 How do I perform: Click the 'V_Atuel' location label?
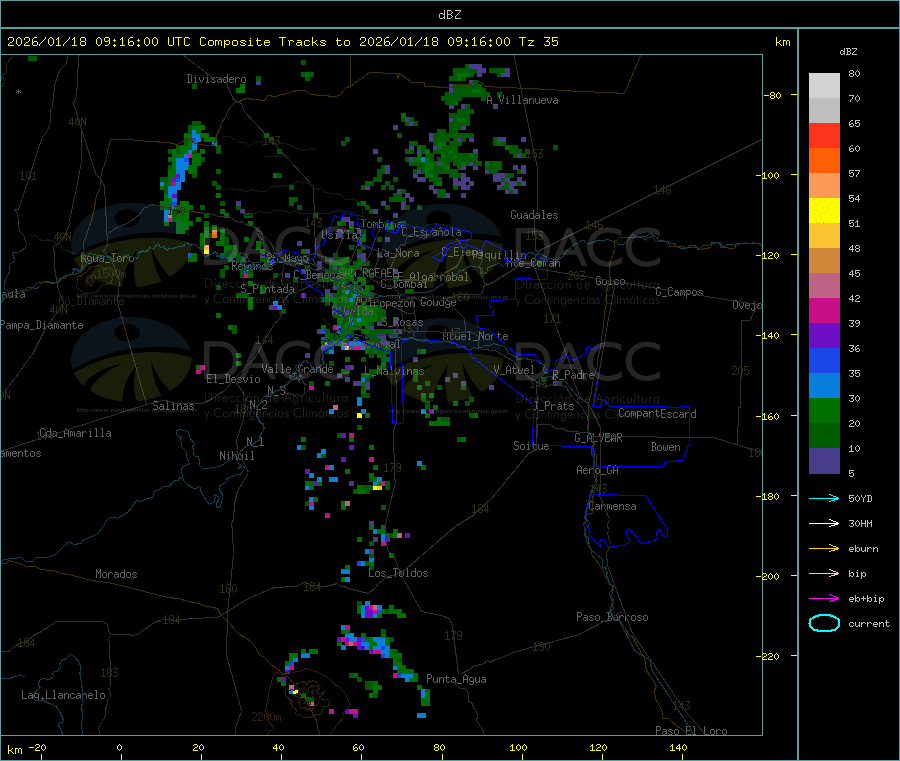(514, 370)
